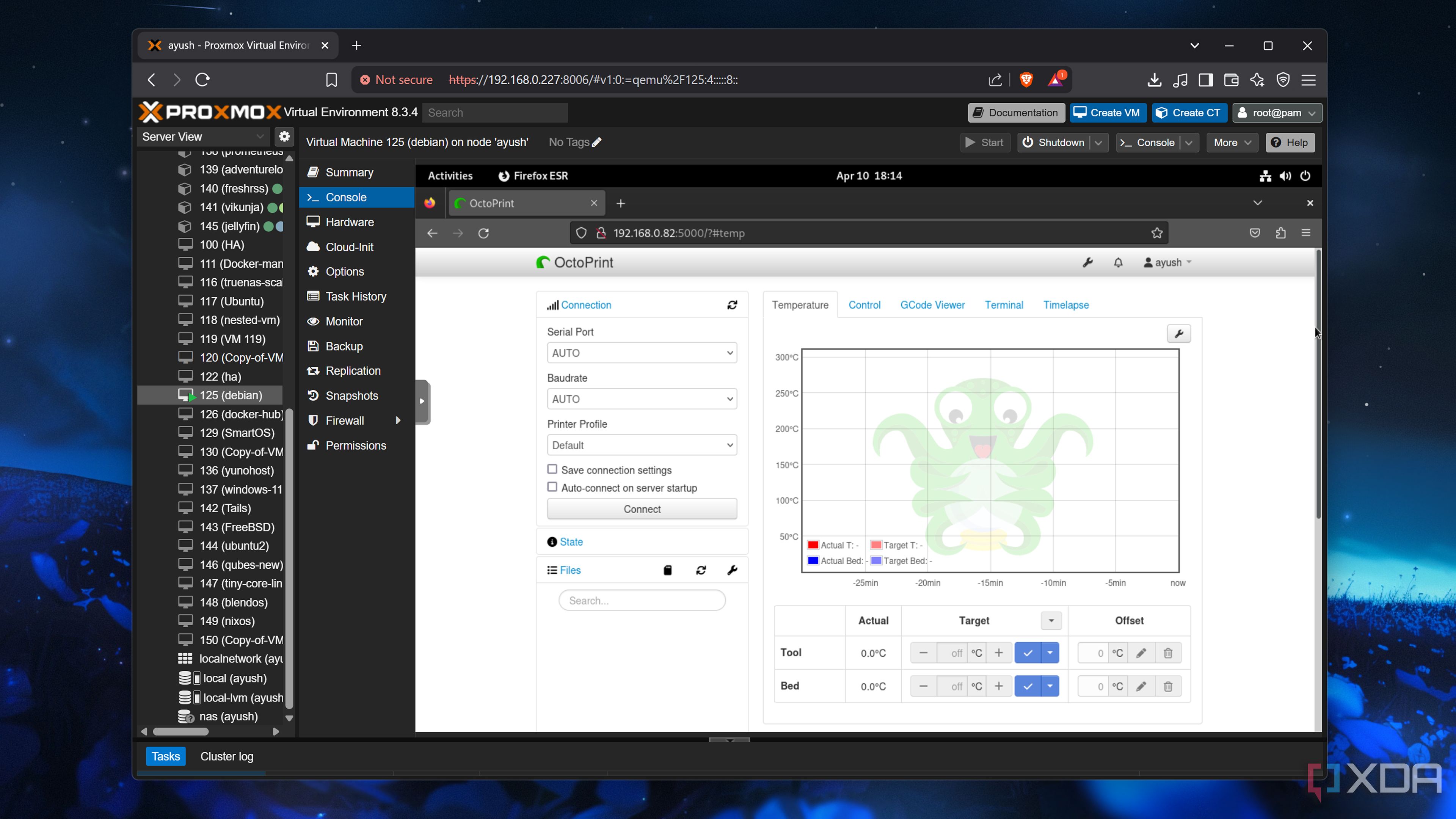Image resolution: width=1456 pixels, height=819 pixels.
Task: Open the SD card icon in Files panel
Action: [667, 570]
